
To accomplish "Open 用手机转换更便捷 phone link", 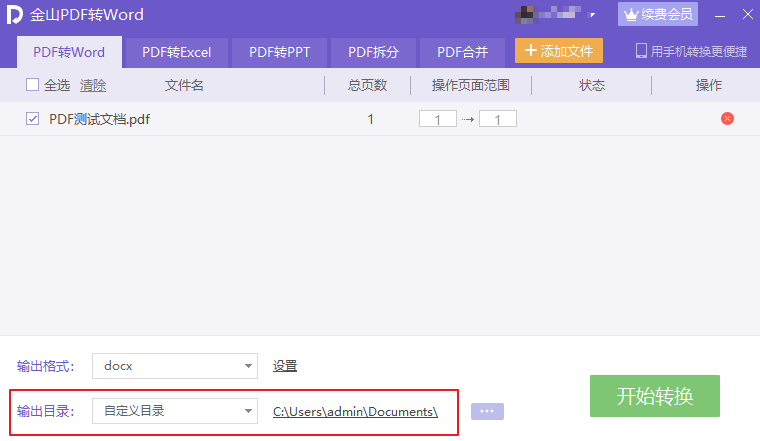I will pyautogui.click(x=691, y=51).
